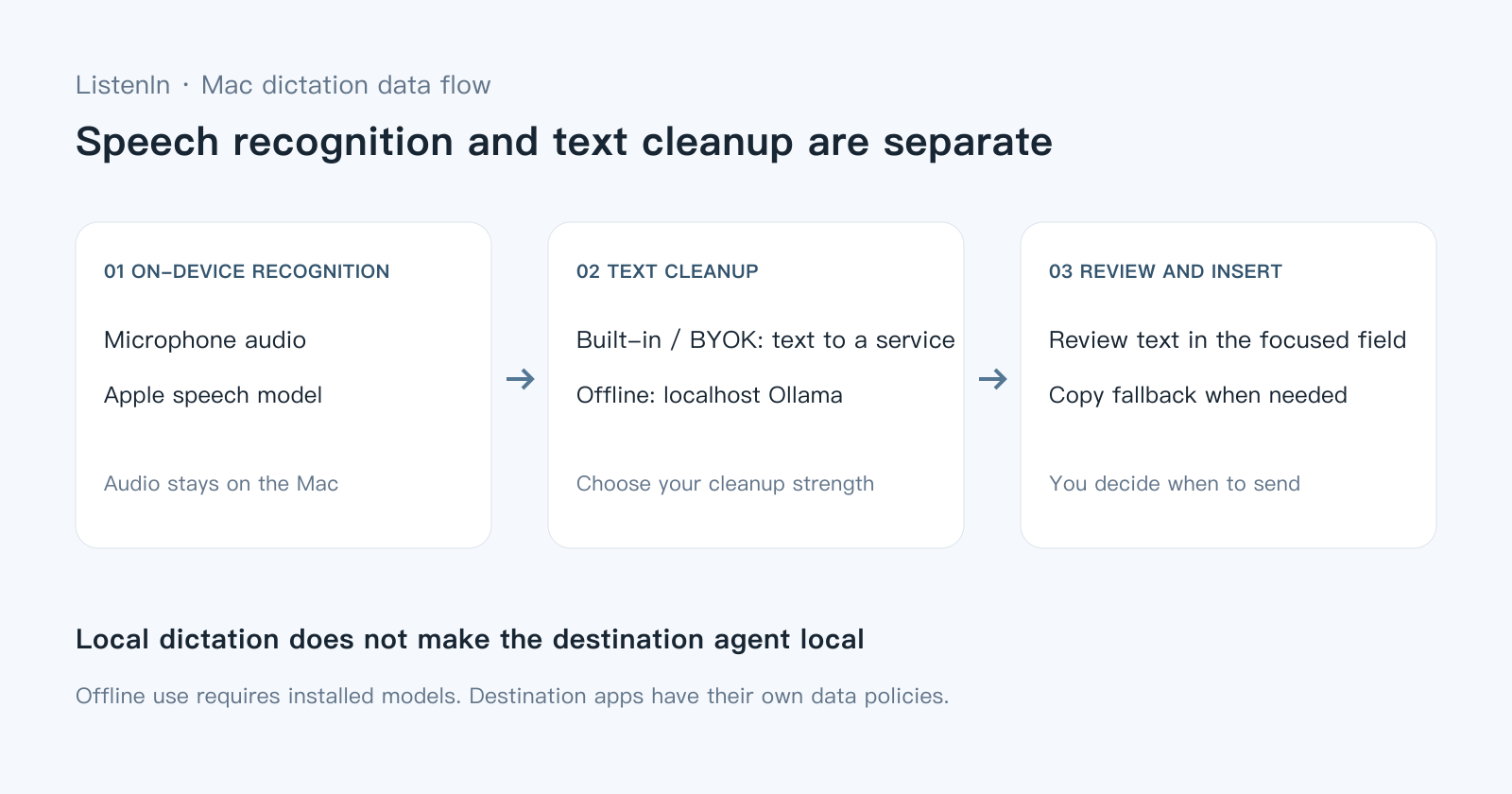The width and height of the screenshot is (1512, 794).
Task: Click 'Audio stays on the Mac' note
Action: pyautogui.click(x=221, y=484)
